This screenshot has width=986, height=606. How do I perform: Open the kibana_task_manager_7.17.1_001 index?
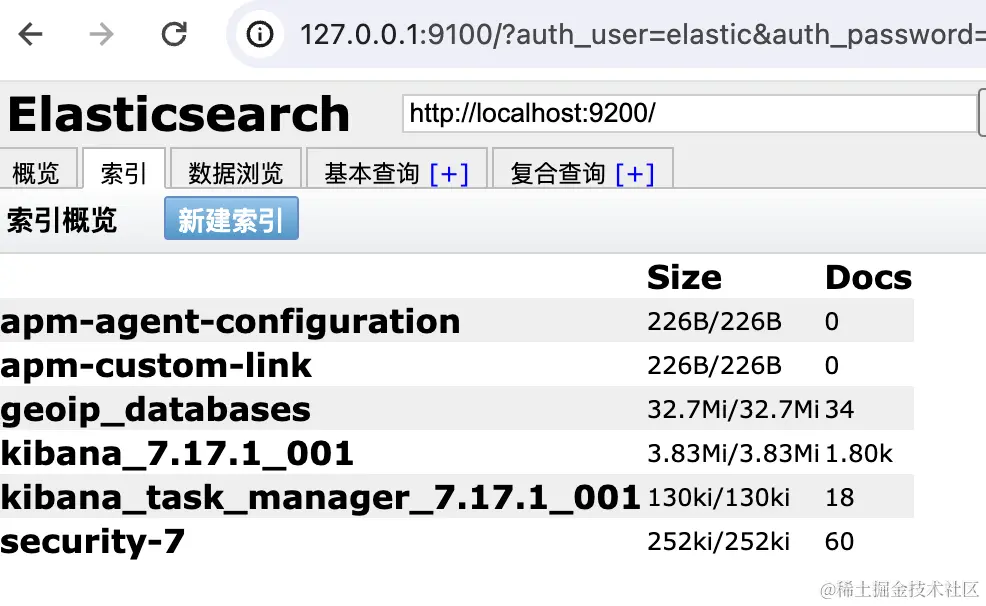click(320, 498)
